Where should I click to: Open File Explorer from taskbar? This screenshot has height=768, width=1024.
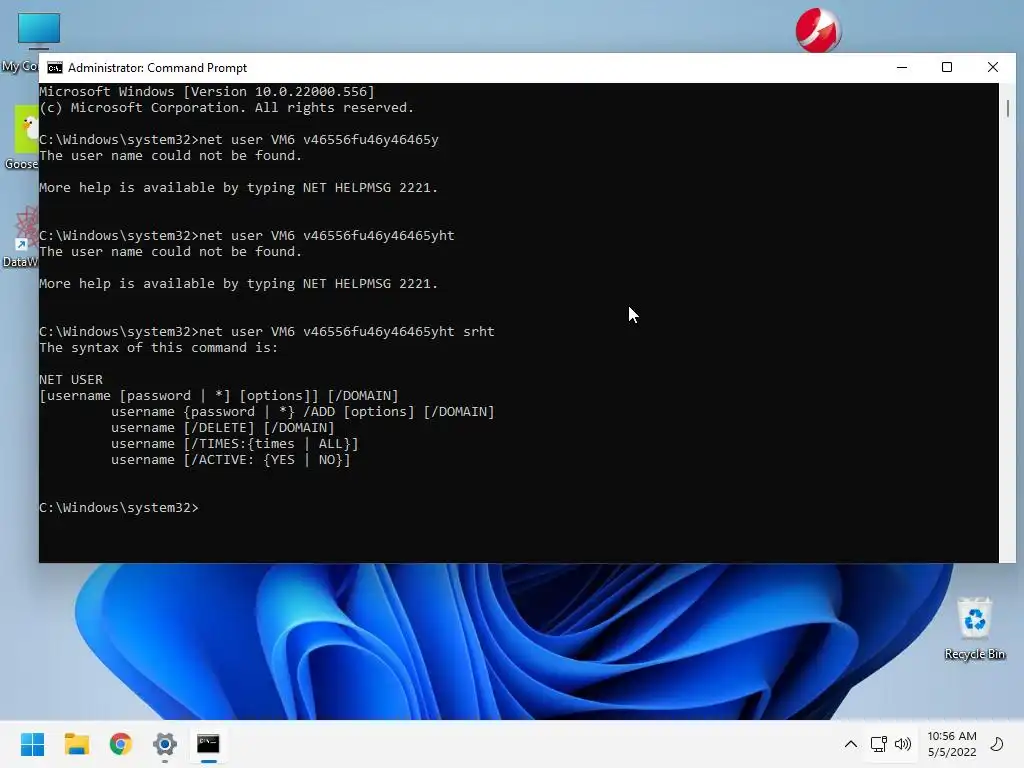pyautogui.click(x=76, y=744)
